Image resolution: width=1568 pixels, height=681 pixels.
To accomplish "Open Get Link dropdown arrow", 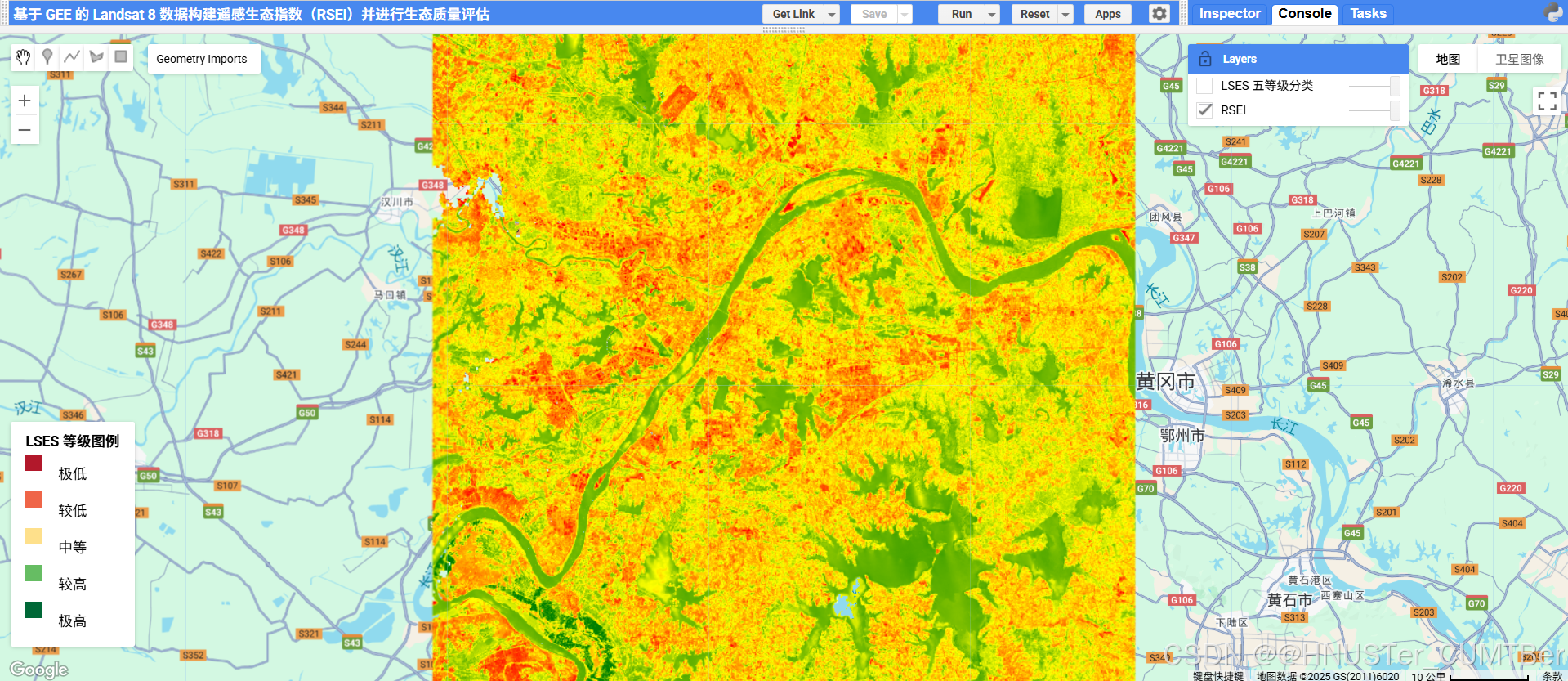I will (x=832, y=14).
